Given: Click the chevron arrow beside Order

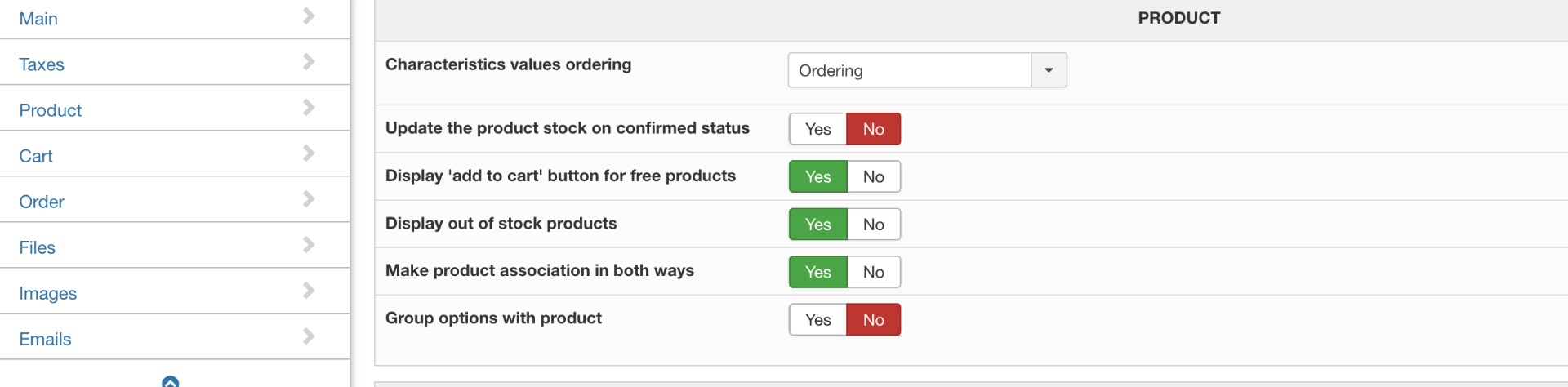Looking at the screenshot, I should [x=309, y=198].
